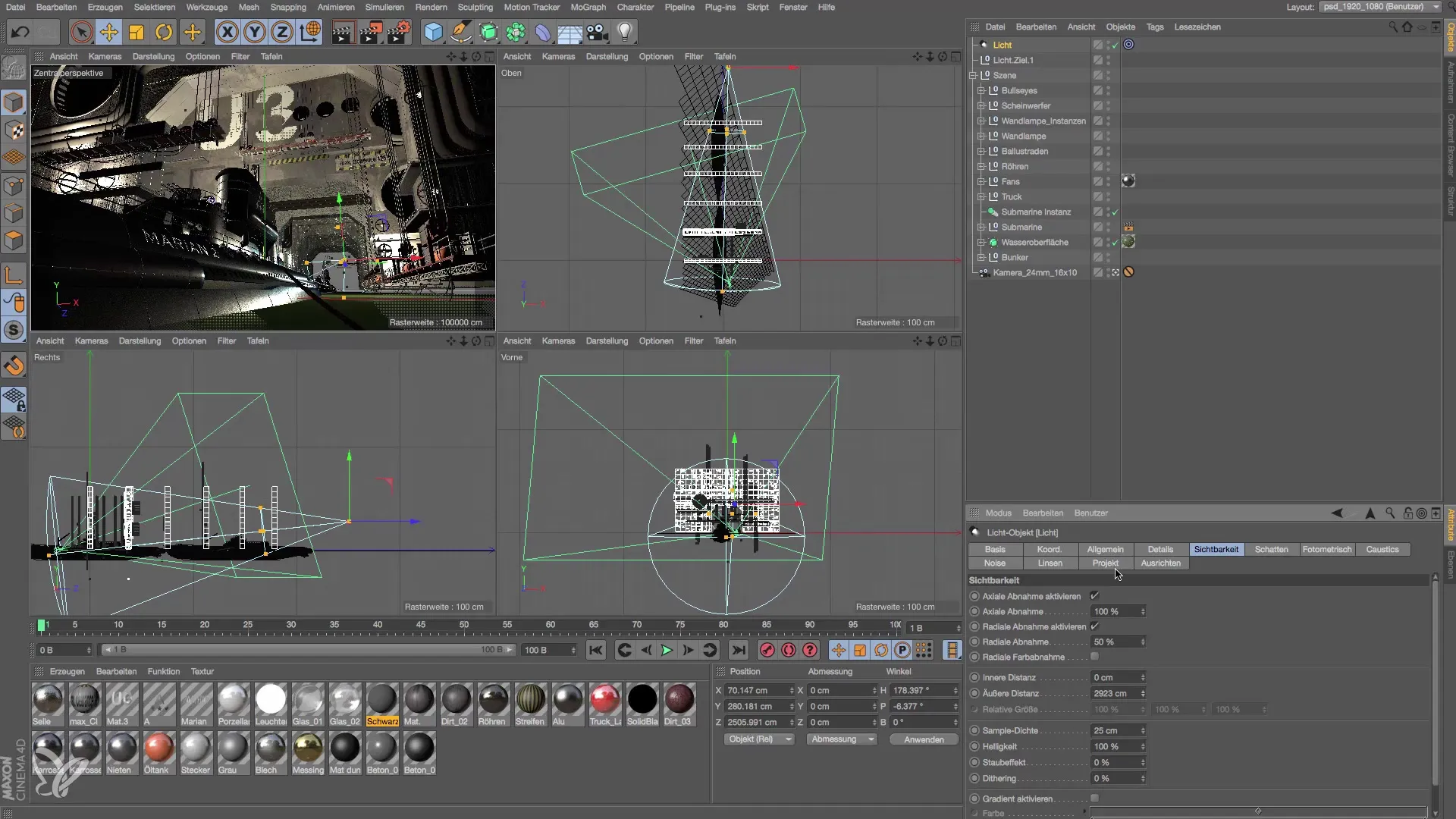Add a camera object
Viewport: 1456px width, 819px height.
(598, 32)
